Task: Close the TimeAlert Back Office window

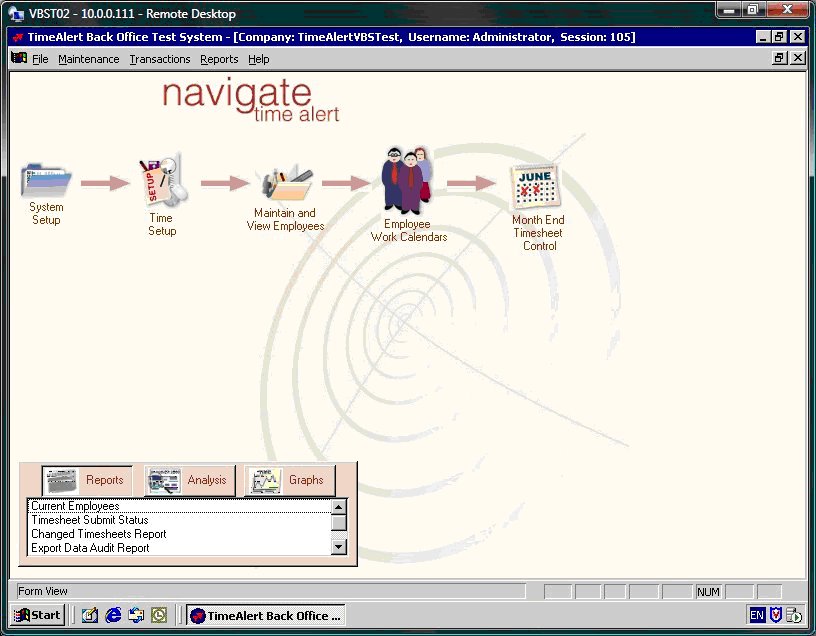Action: coord(798,36)
